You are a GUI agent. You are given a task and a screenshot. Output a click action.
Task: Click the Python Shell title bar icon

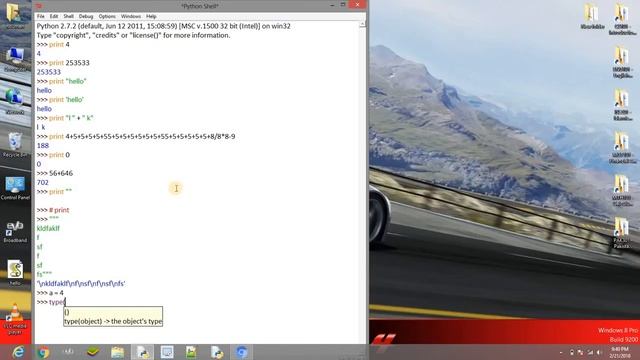point(39,6)
